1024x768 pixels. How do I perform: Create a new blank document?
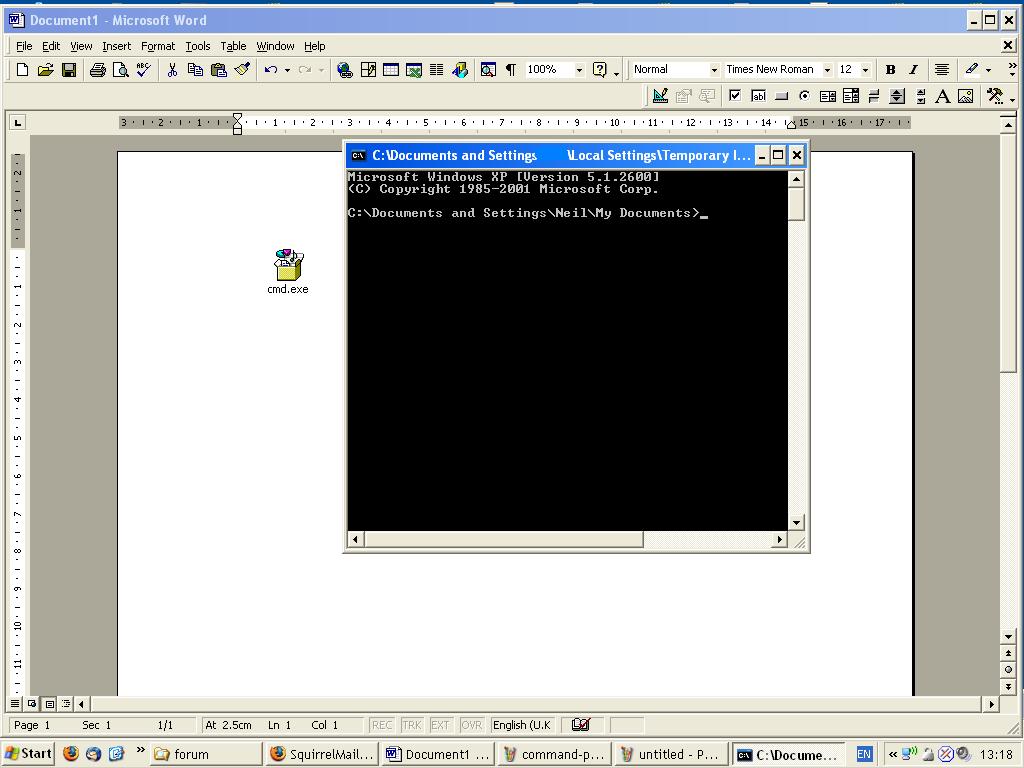point(21,69)
